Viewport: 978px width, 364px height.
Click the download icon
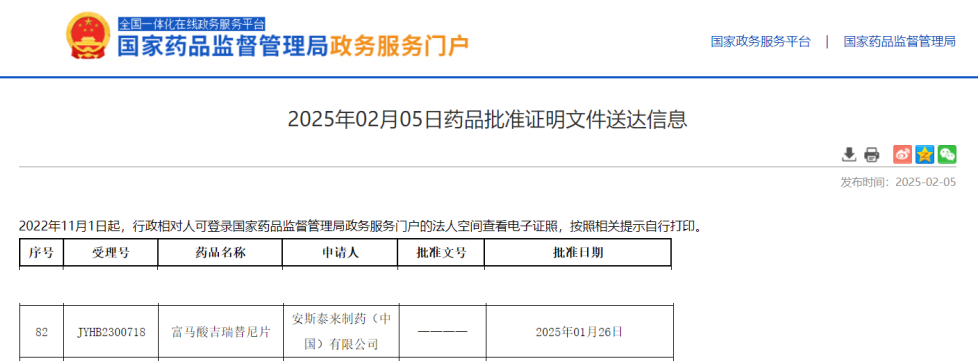point(848,154)
